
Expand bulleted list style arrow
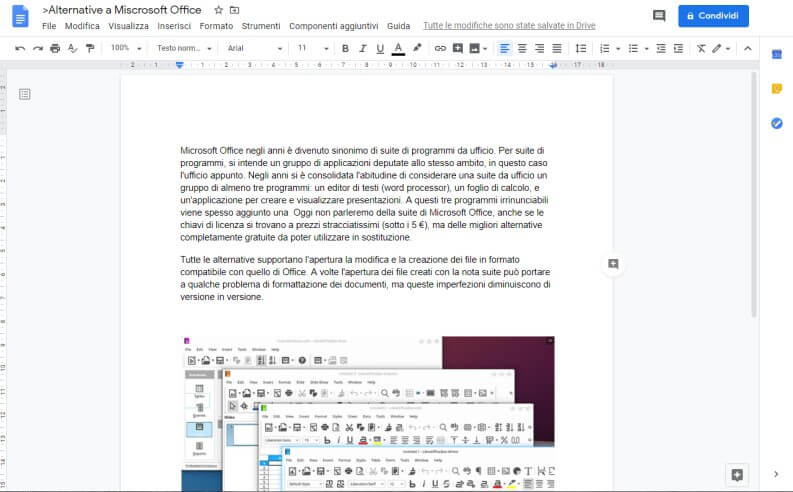pos(646,49)
